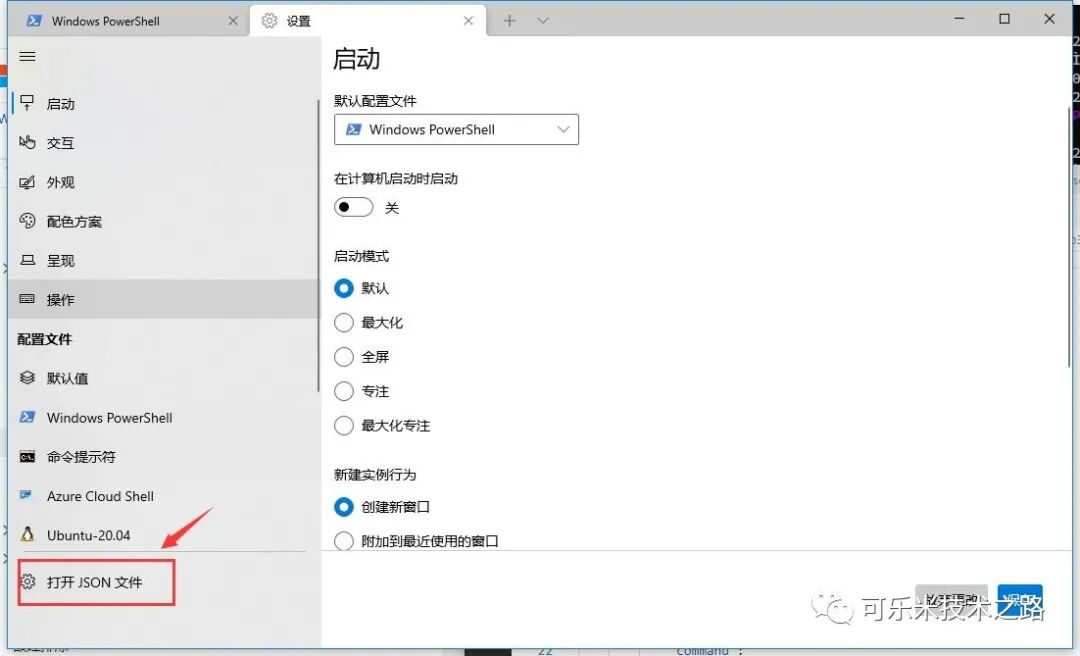
Task: Open the 默认配置文件 dropdown
Action: click(456, 129)
